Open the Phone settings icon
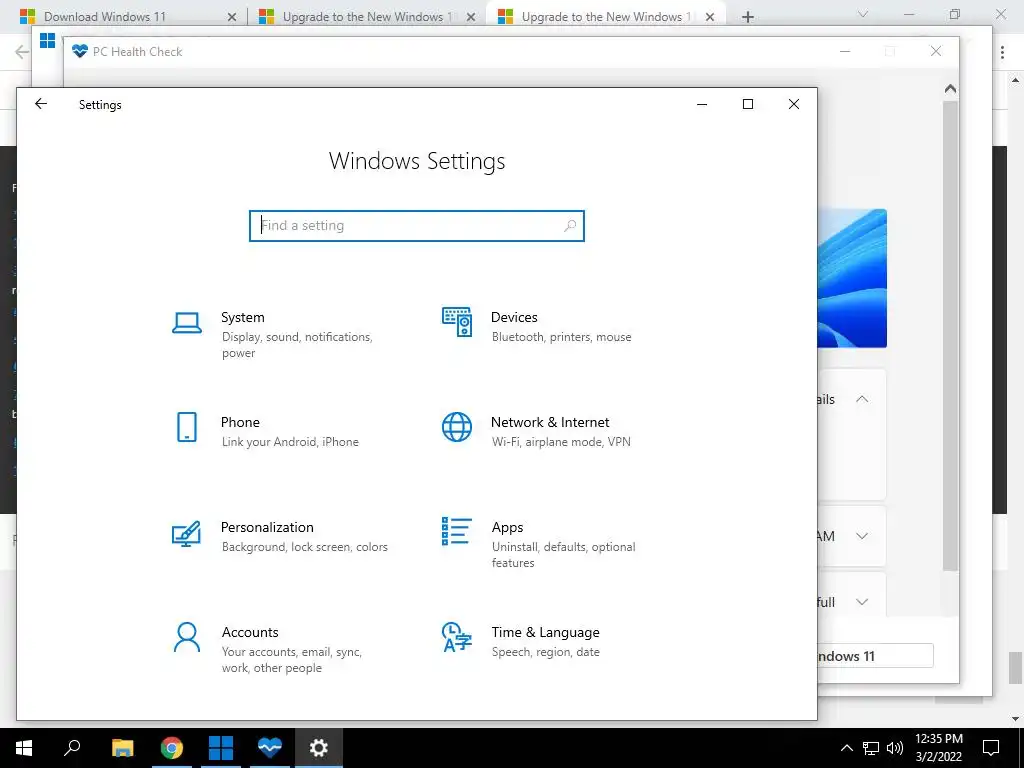The height and width of the screenshot is (768, 1024). click(x=187, y=427)
